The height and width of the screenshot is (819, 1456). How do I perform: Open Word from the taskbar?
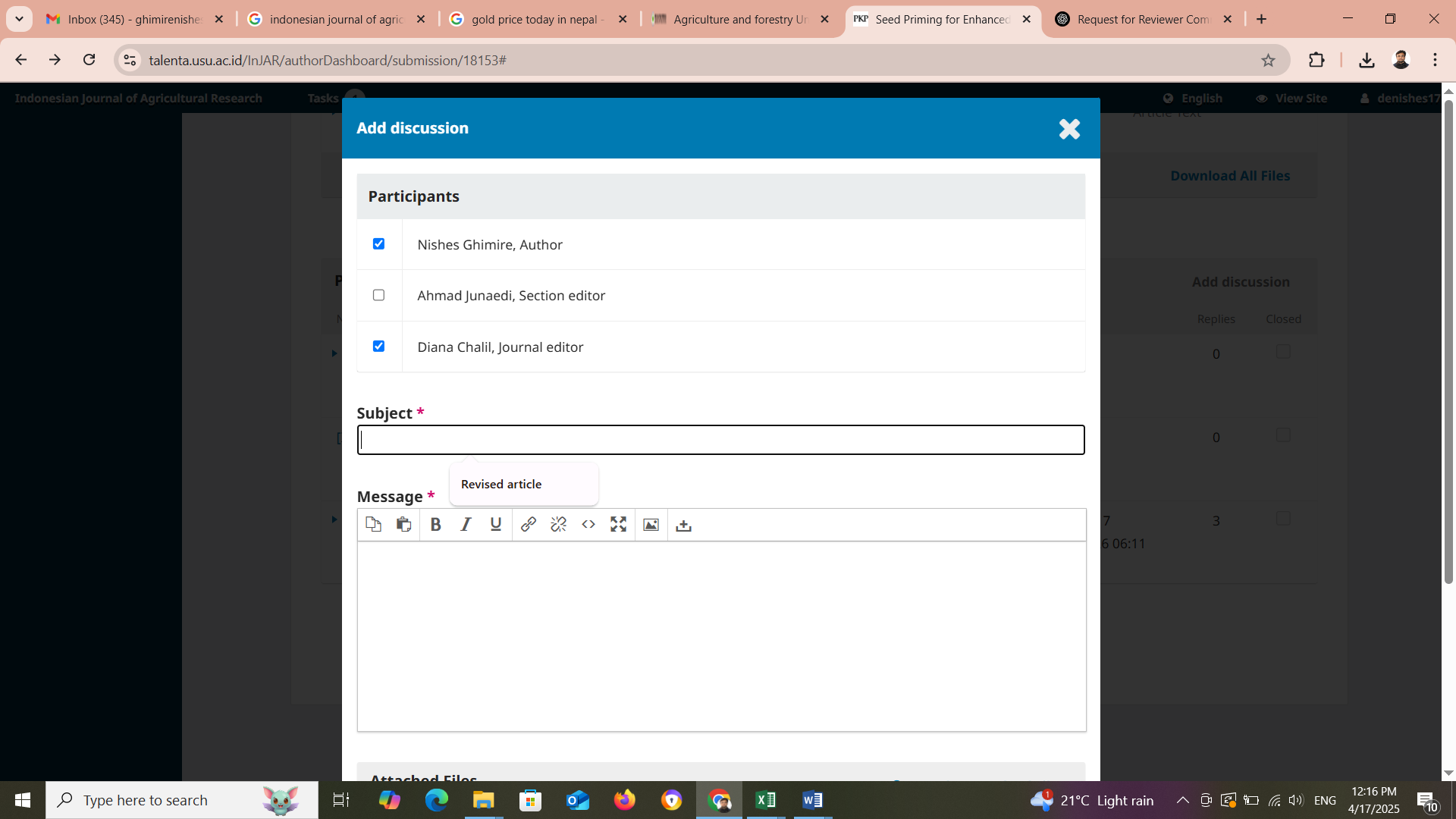pyautogui.click(x=812, y=800)
